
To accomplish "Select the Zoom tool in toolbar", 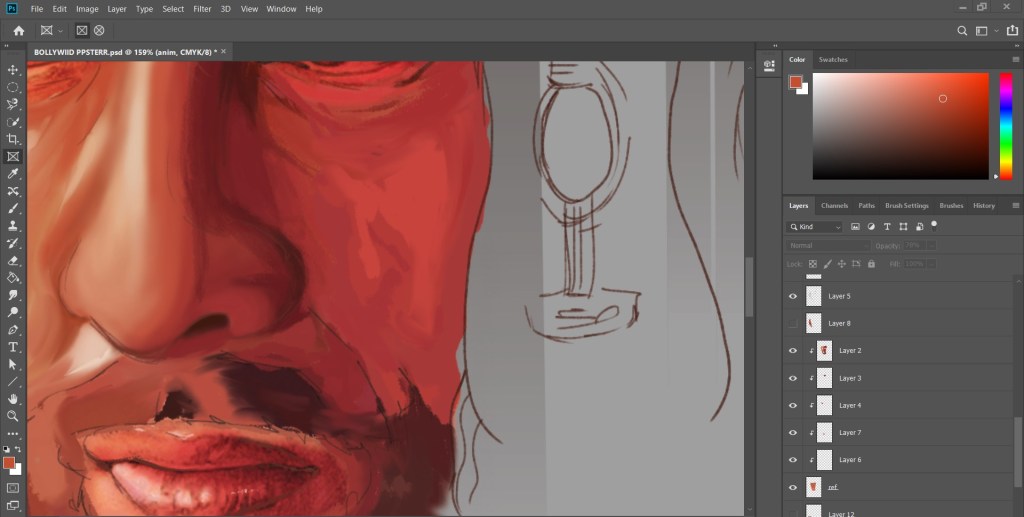I will coord(13,416).
